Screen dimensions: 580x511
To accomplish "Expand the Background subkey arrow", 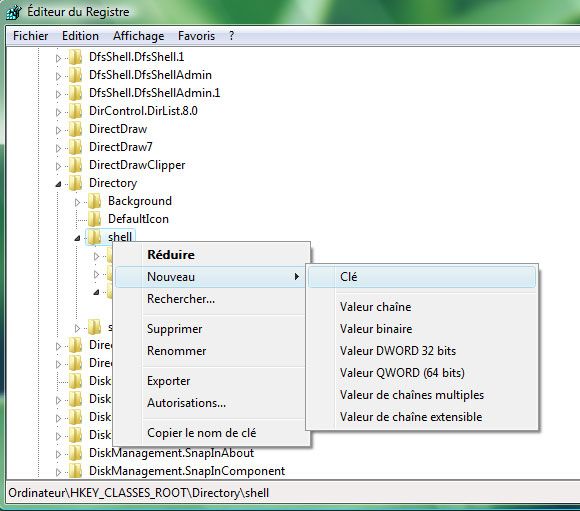I will click(x=77, y=202).
